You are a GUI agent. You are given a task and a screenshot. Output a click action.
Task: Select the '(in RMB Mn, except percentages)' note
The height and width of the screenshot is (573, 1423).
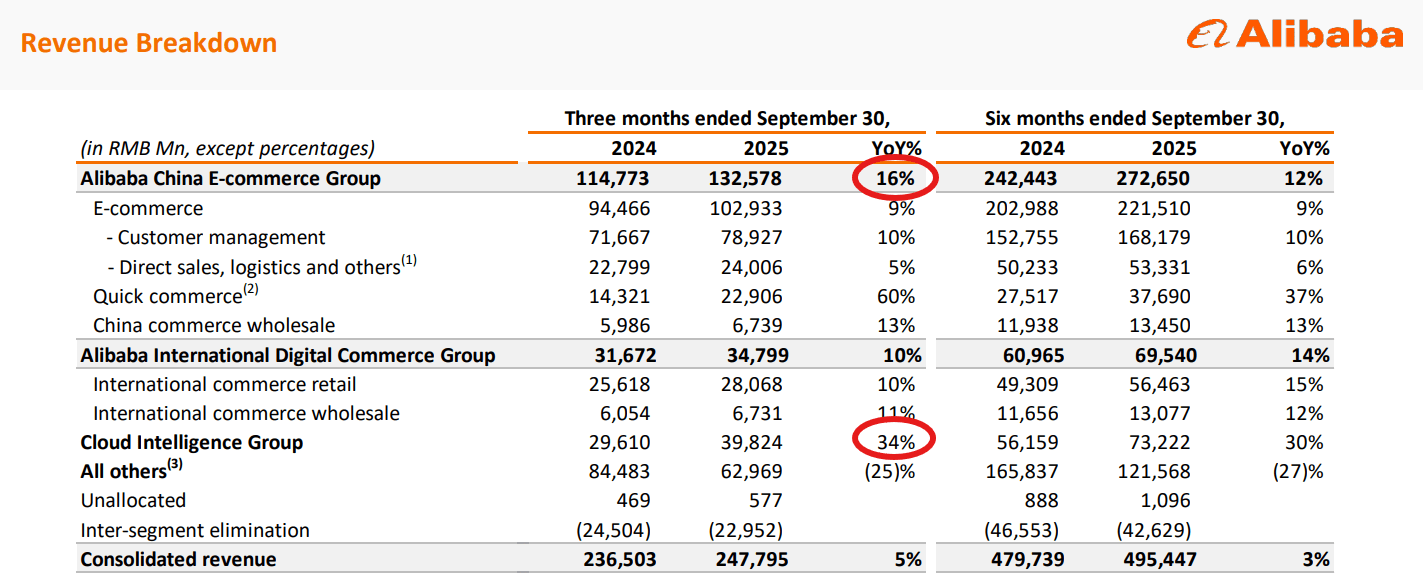(227, 149)
